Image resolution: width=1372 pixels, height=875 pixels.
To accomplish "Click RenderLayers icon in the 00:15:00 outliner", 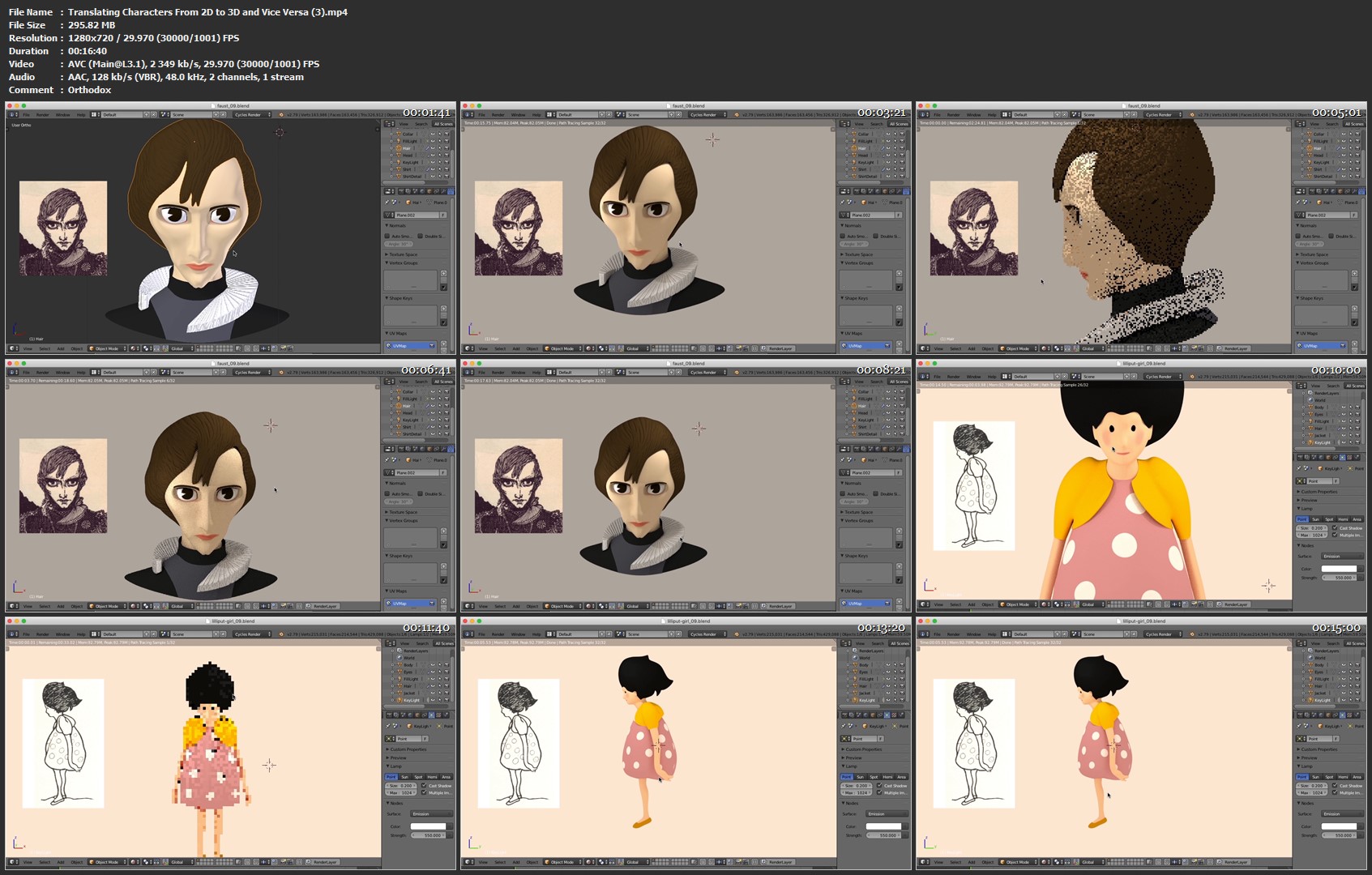I will [x=1310, y=651].
